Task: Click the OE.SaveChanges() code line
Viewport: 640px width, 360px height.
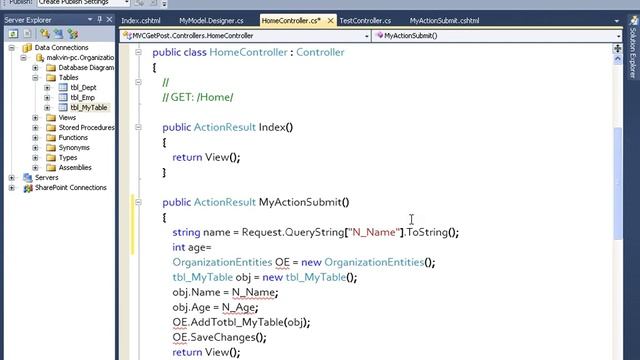Action: [219, 338]
